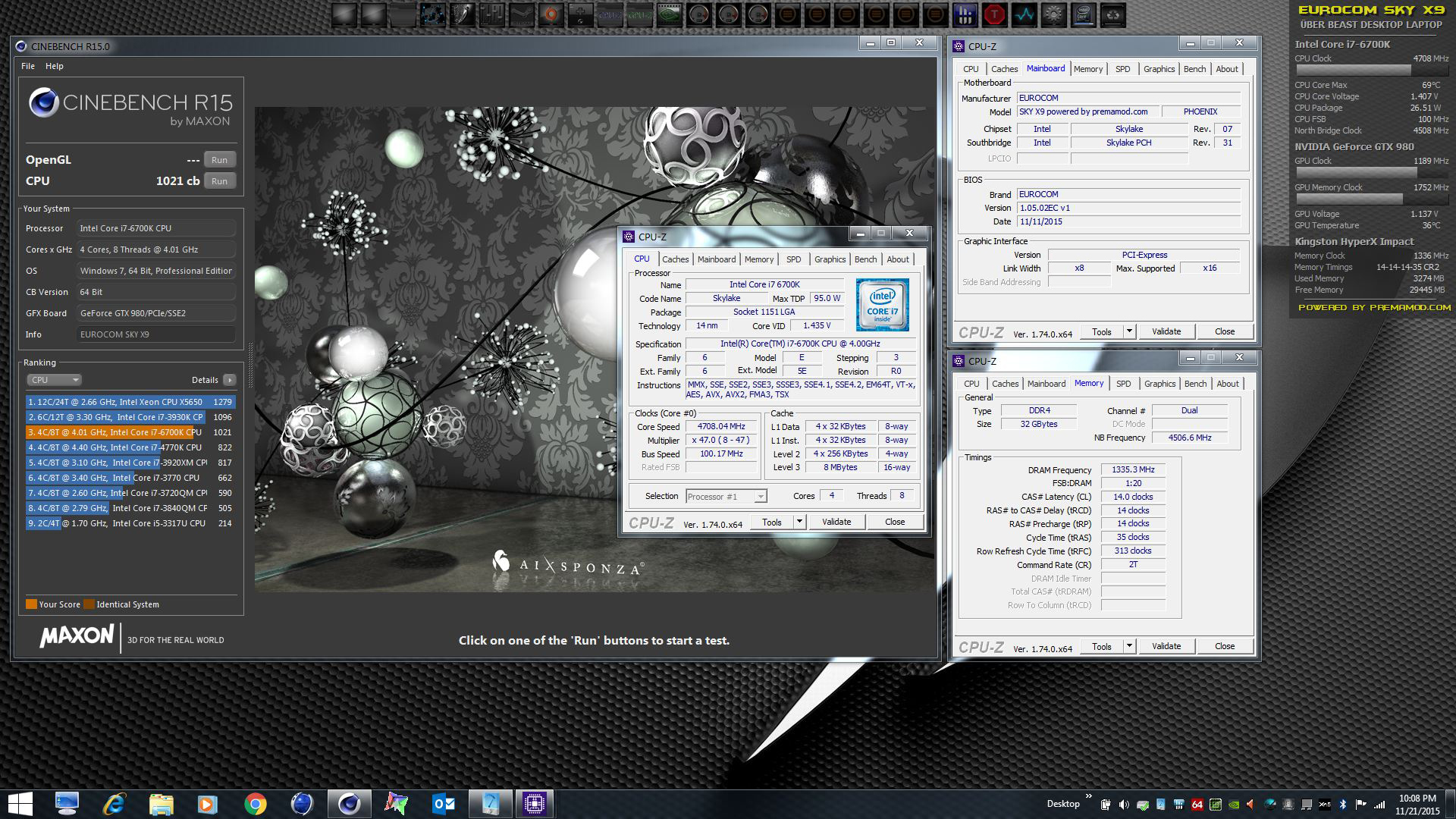
Task: Open About tab in Mainboard CPU-Z window
Action: [x=1227, y=69]
